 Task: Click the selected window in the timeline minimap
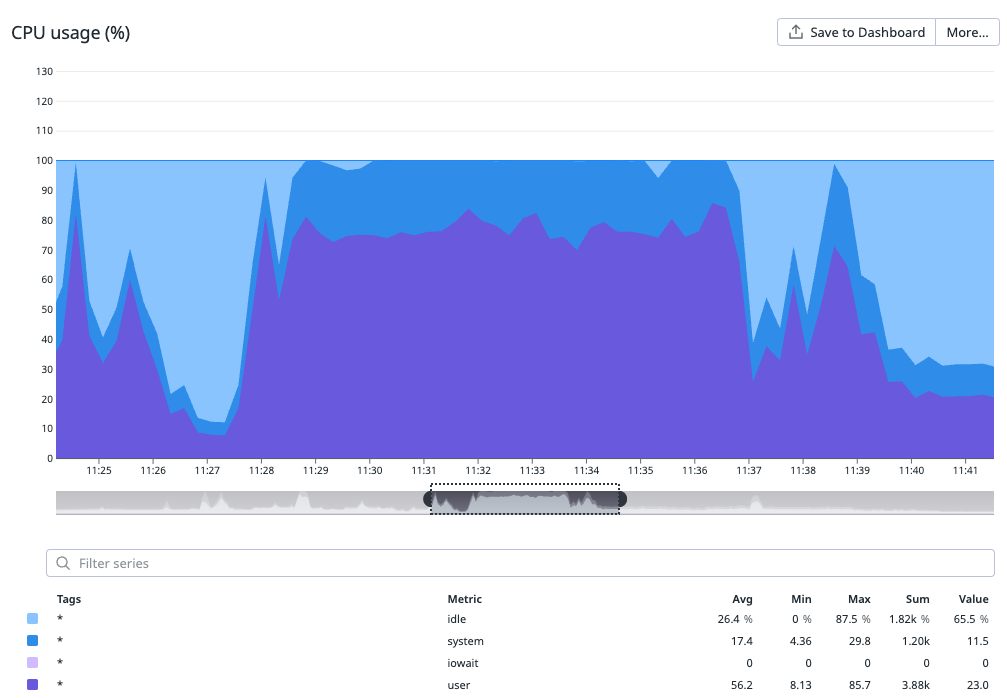pos(525,499)
